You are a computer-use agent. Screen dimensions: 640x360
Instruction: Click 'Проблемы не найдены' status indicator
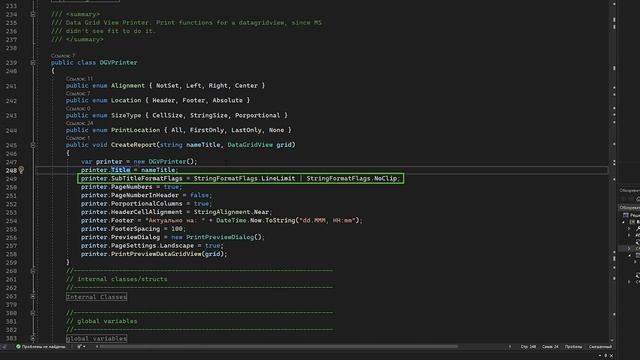click(x=43, y=347)
